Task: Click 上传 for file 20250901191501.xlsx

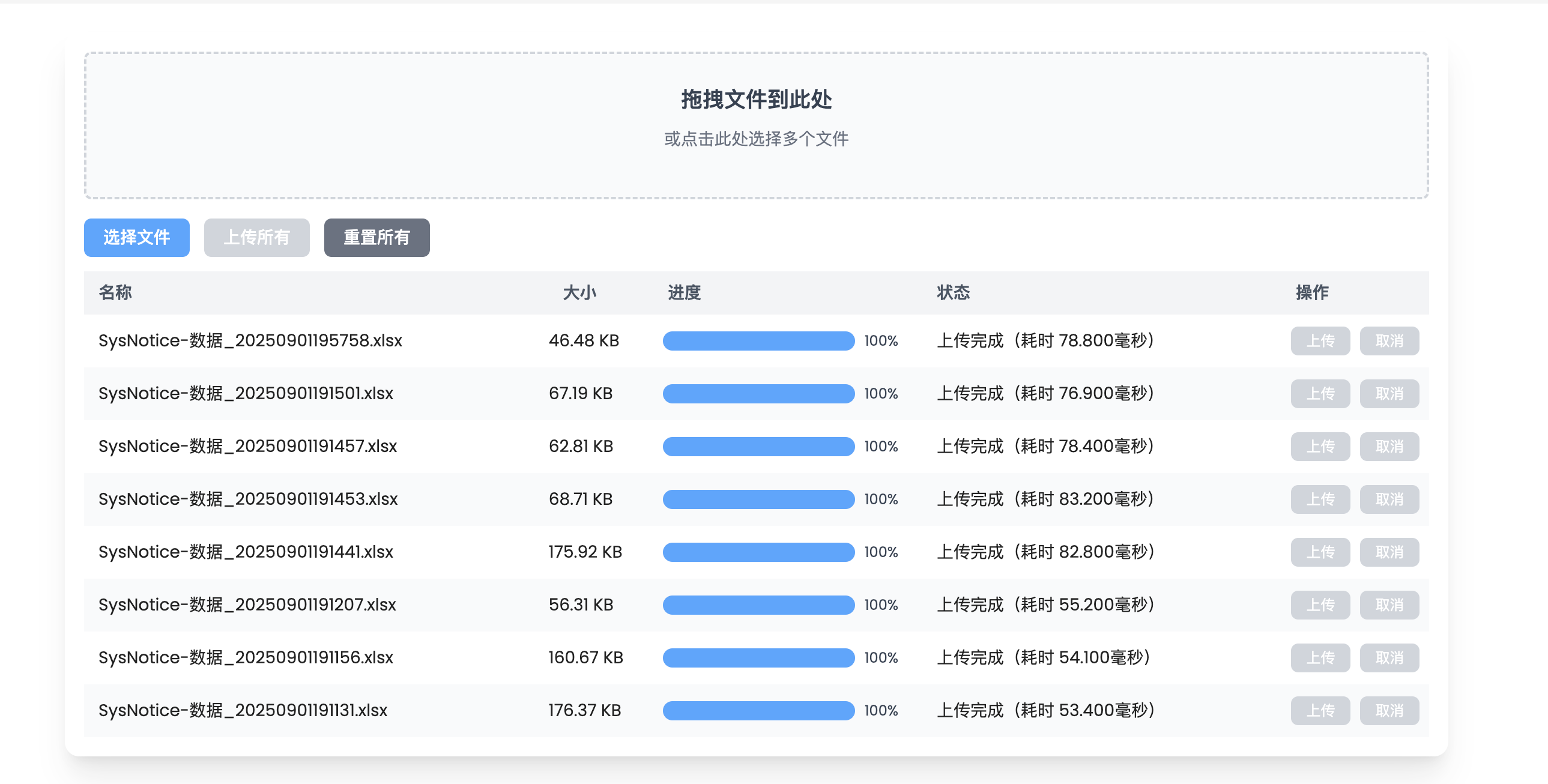Action: pos(1320,394)
